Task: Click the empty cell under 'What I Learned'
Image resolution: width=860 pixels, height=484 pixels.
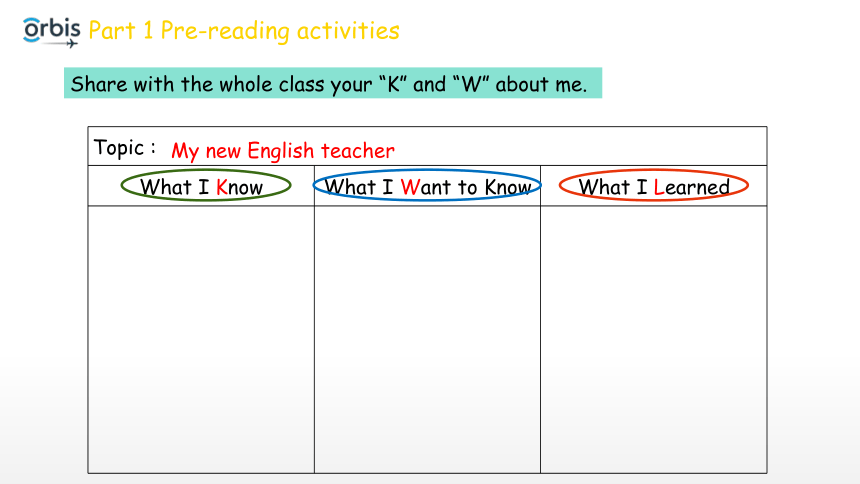Action: tap(654, 340)
